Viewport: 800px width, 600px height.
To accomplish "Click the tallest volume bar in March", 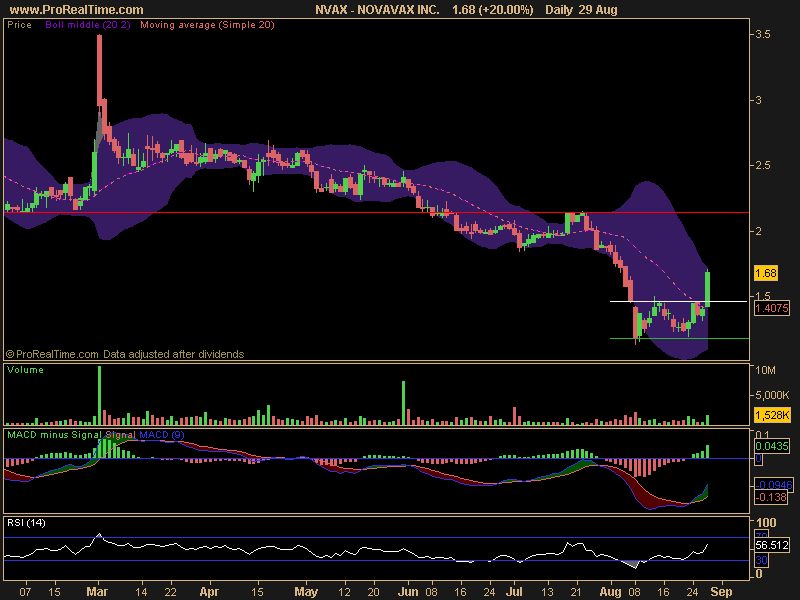I will [x=99, y=395].
